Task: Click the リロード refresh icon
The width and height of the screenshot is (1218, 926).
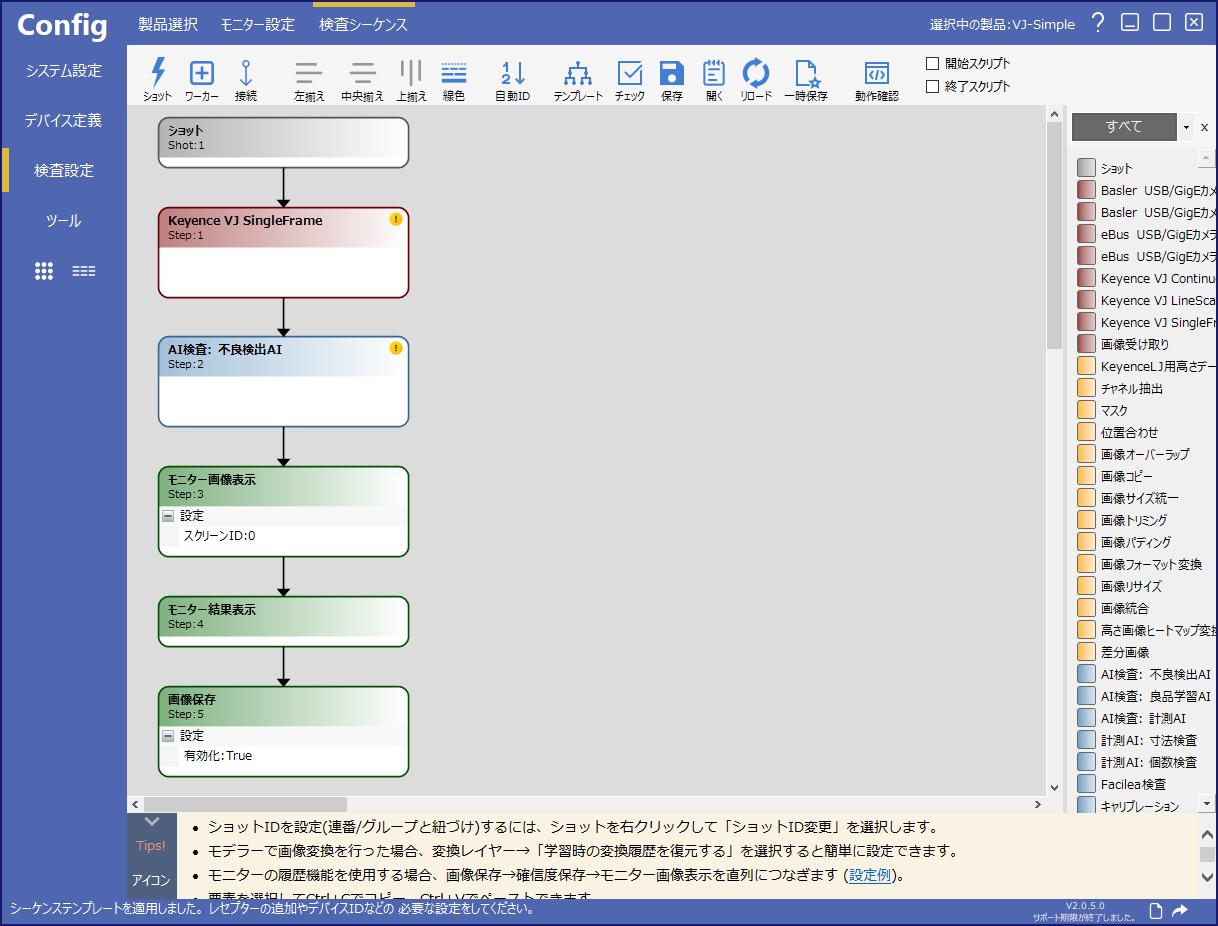Action: click(755, 73)
